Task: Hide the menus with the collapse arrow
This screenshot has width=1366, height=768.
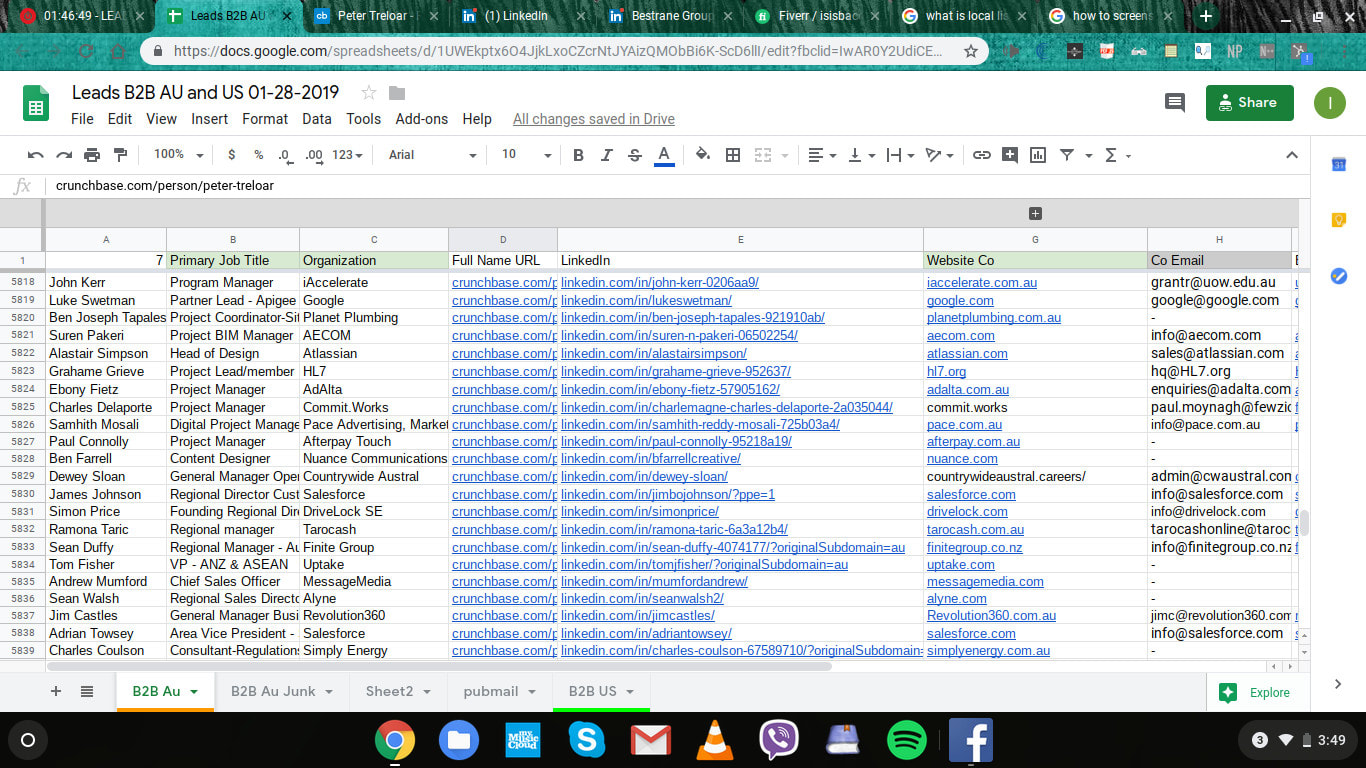Action: (1292, 155)
